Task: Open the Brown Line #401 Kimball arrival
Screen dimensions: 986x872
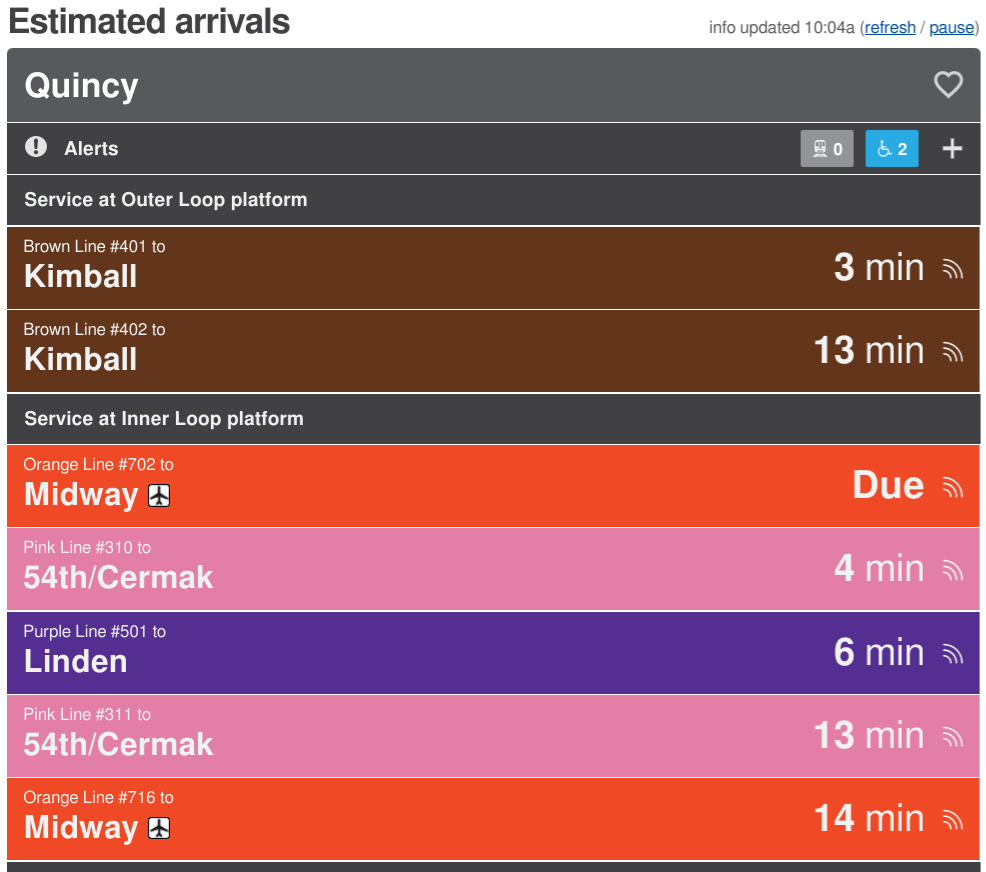Action: coord(400,267)
